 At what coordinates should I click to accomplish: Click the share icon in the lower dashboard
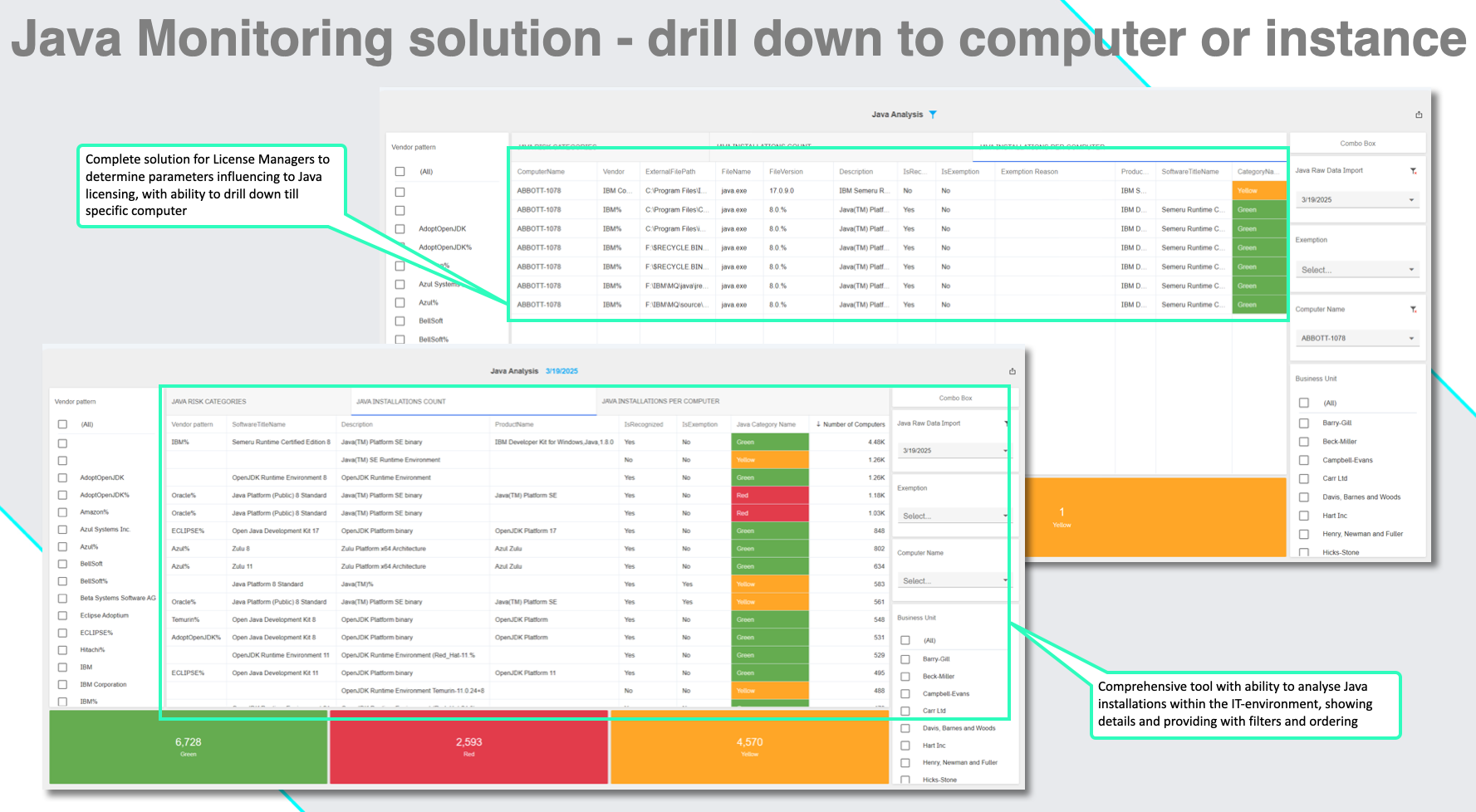[x=1012, y=371]
